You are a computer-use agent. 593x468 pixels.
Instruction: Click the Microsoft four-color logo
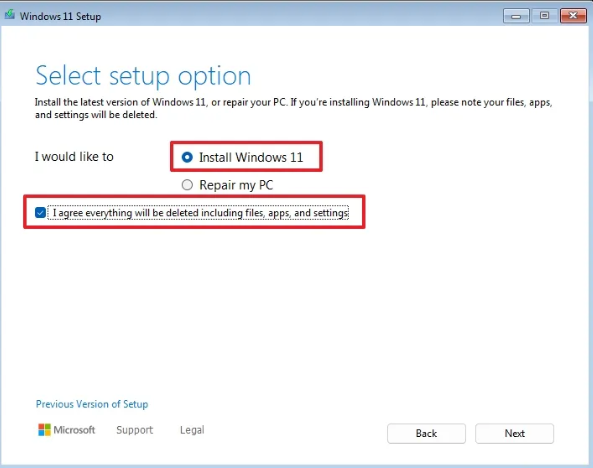point(44,430)
